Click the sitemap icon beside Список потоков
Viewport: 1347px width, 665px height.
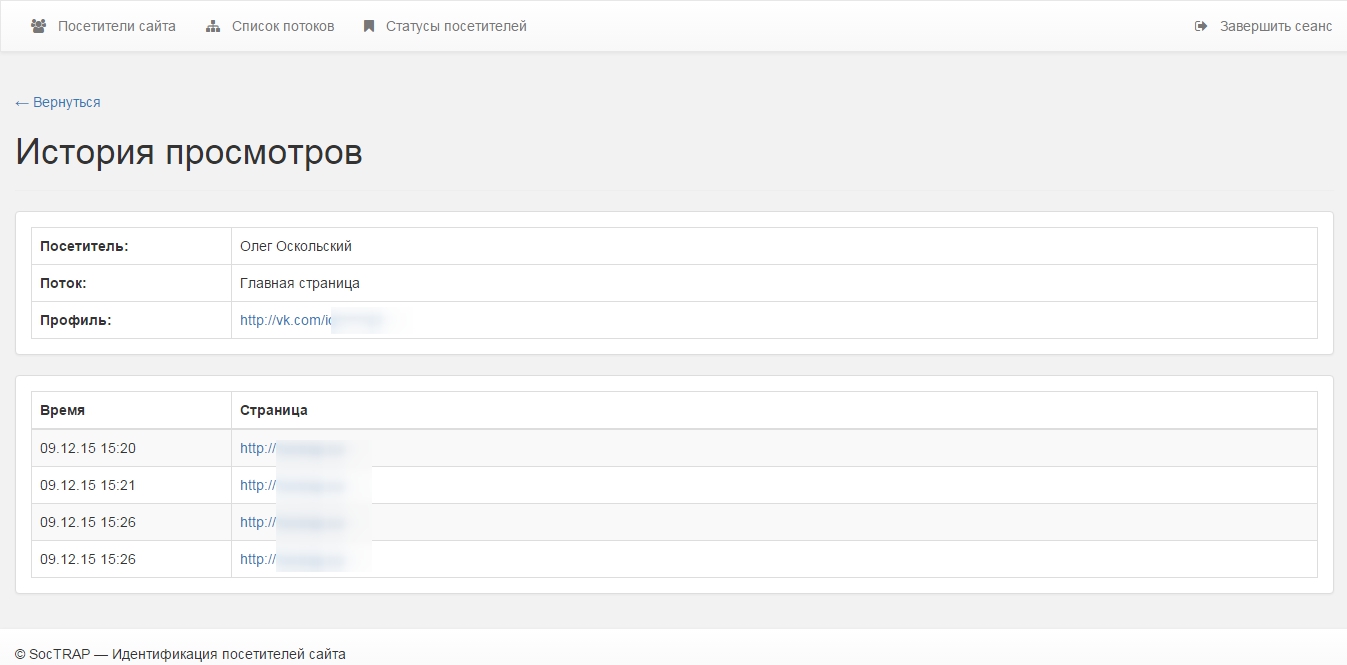(x=213, y=26)
